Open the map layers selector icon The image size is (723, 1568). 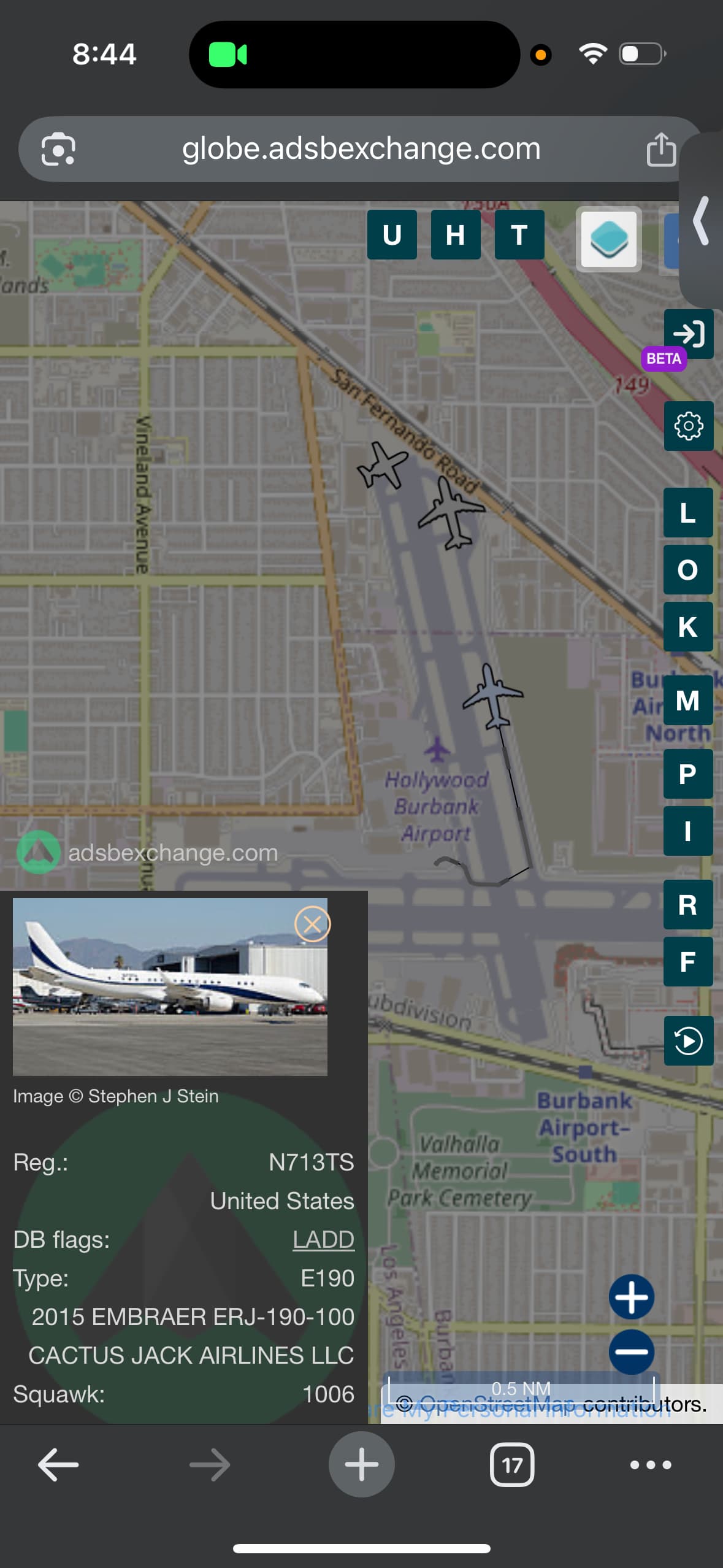[608, 239]
